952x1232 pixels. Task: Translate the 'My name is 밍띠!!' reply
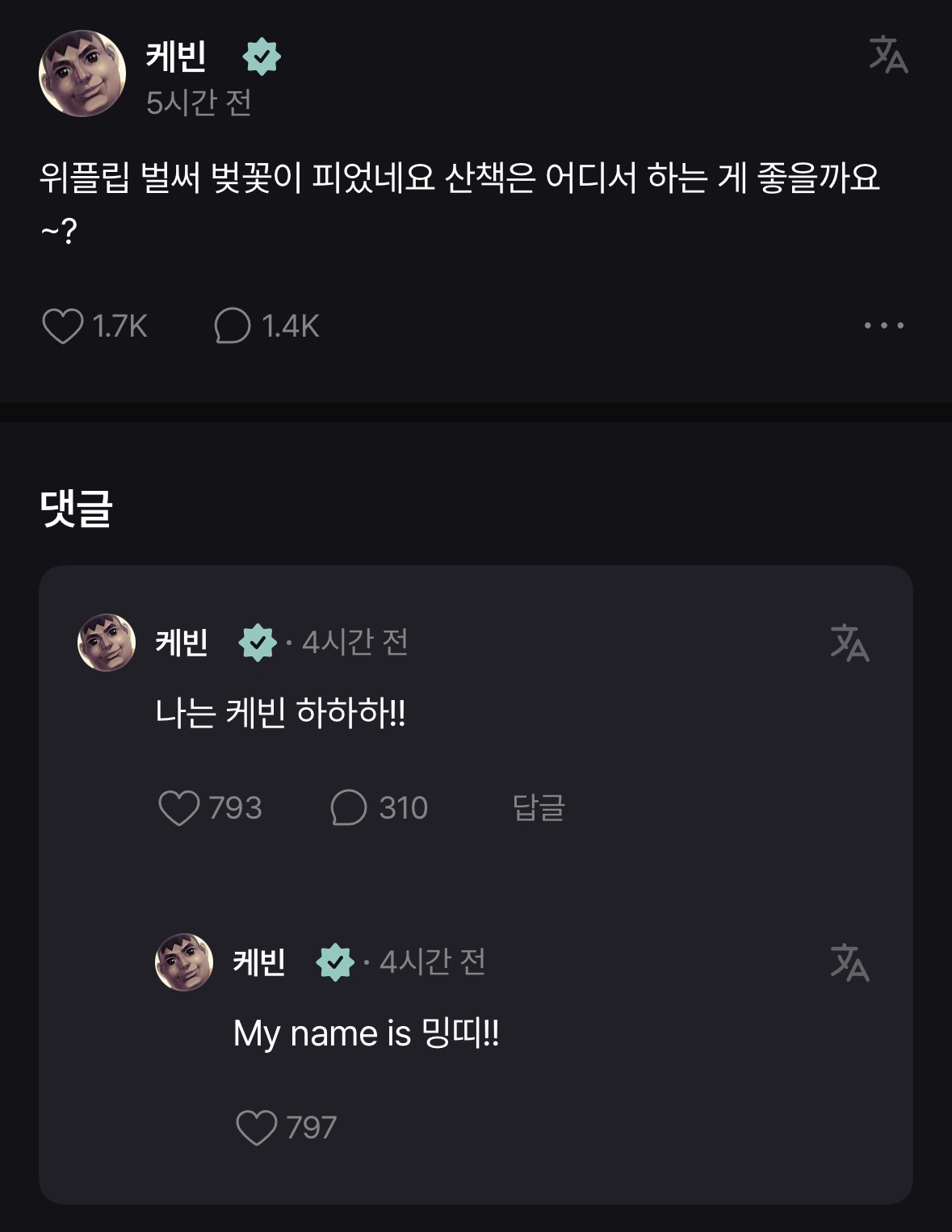pos(849,962)
